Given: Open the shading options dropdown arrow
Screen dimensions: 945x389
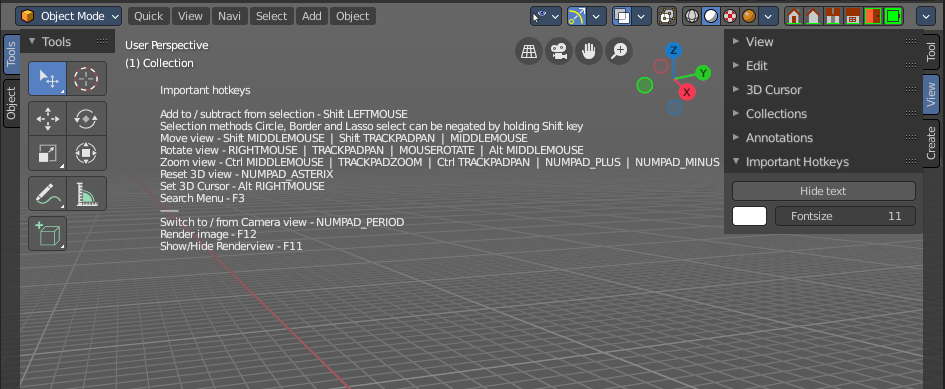Looking at the screenshot, I should 768,16.
